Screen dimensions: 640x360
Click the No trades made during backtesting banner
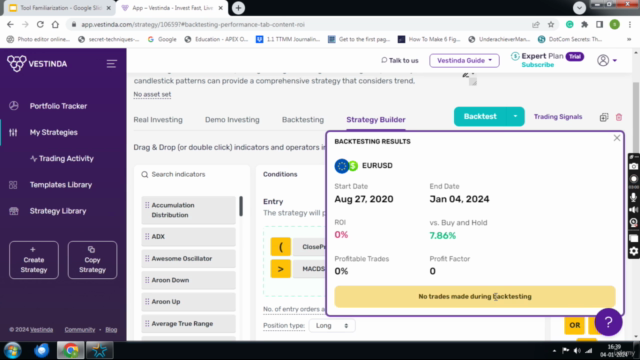pos(475,297)
